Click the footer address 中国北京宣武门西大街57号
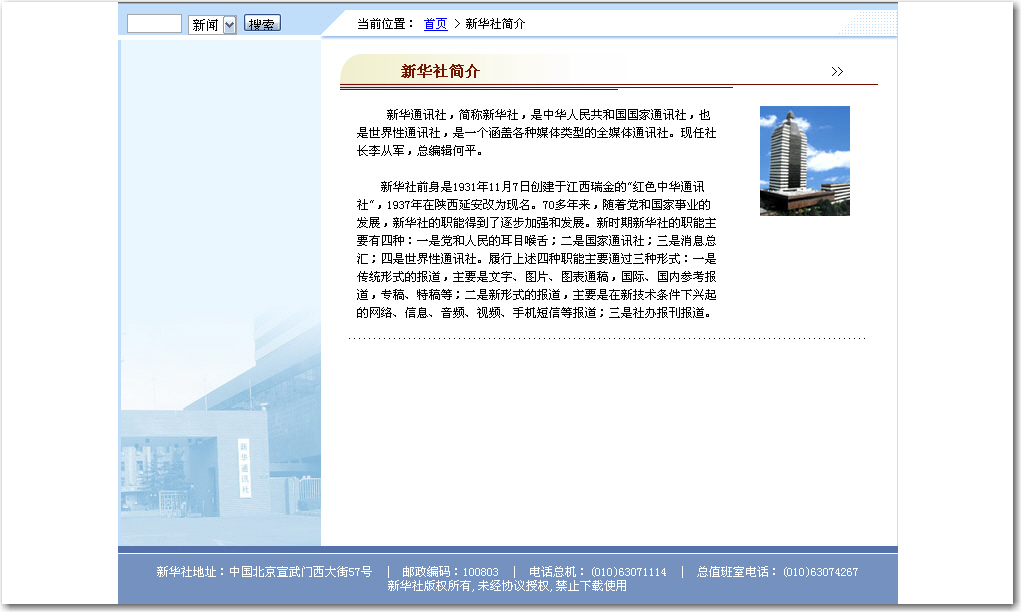The width and height of the screenshot is (1021, 612). point(301,572)
